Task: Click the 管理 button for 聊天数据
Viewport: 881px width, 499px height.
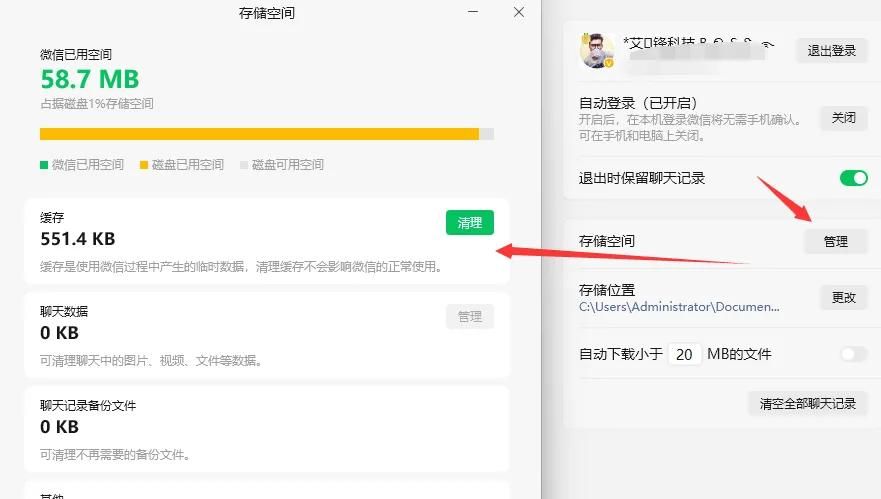Action: (x=470, y=317)
